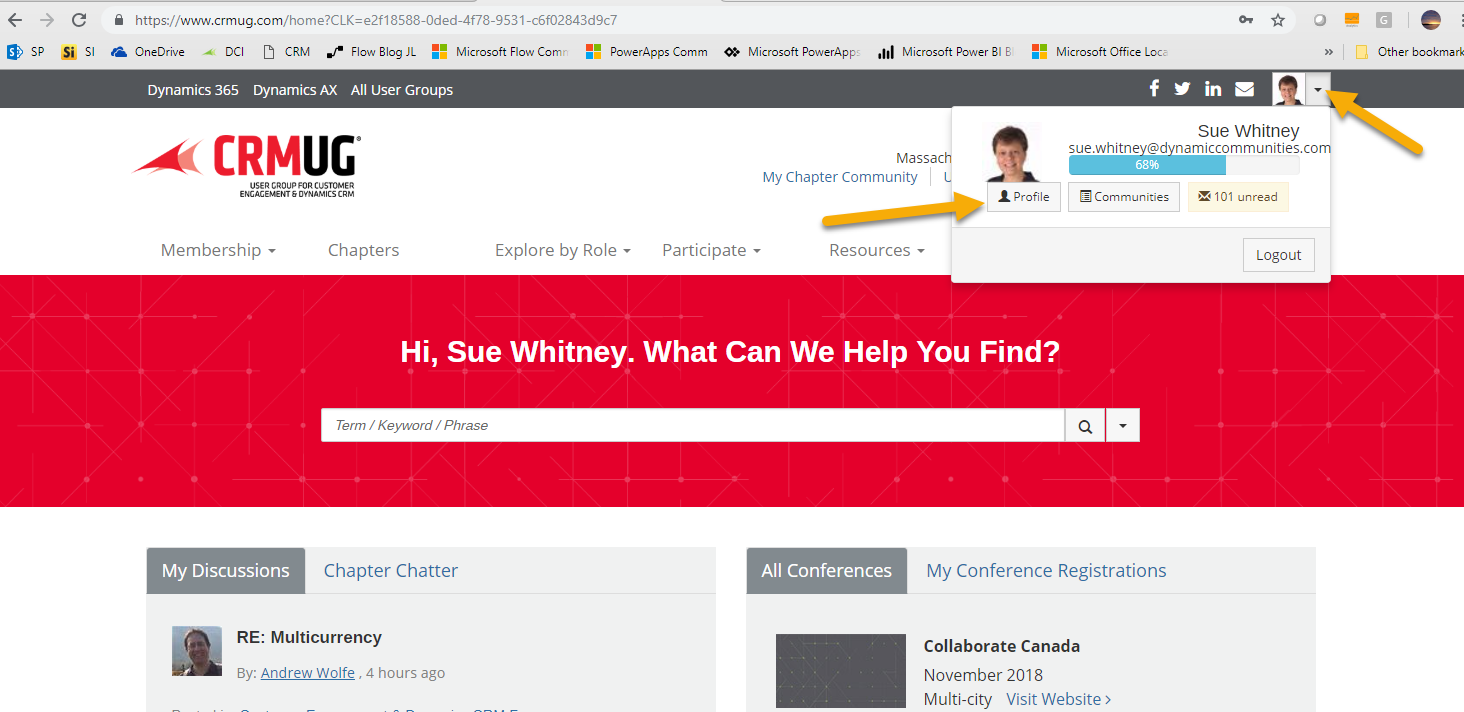The image size is (1464, 712).
Task: Open the 101 unread messages button
Action: coord(1238,197)
